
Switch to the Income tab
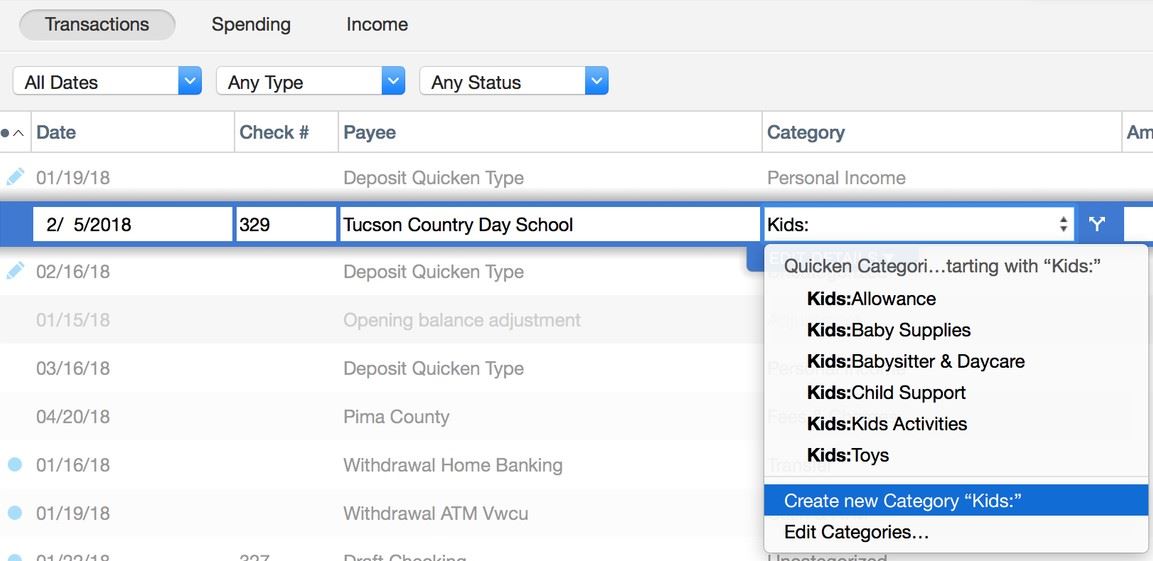click(377, 24)
